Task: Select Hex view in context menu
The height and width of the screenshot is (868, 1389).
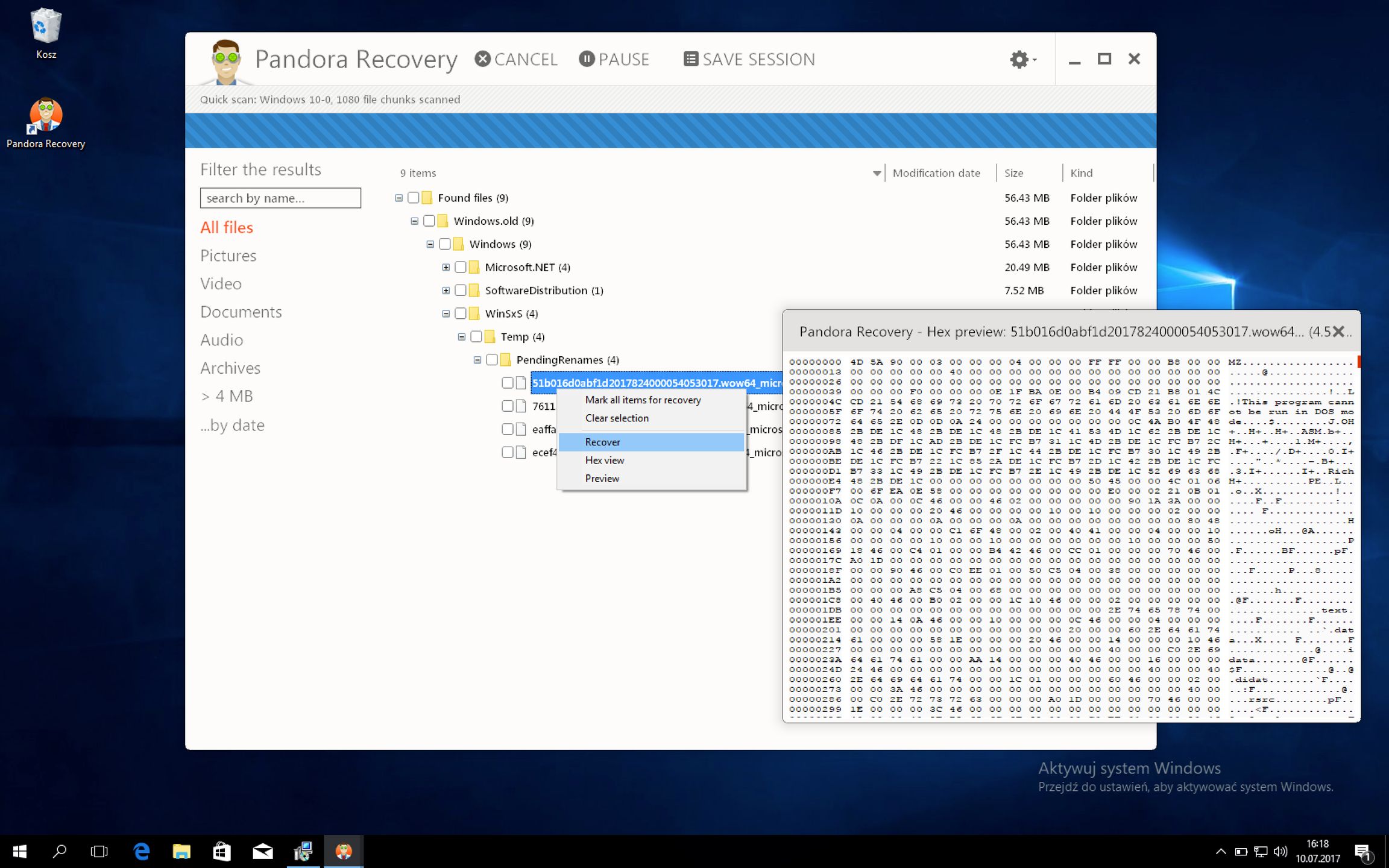Action: (x=604, y=460)
